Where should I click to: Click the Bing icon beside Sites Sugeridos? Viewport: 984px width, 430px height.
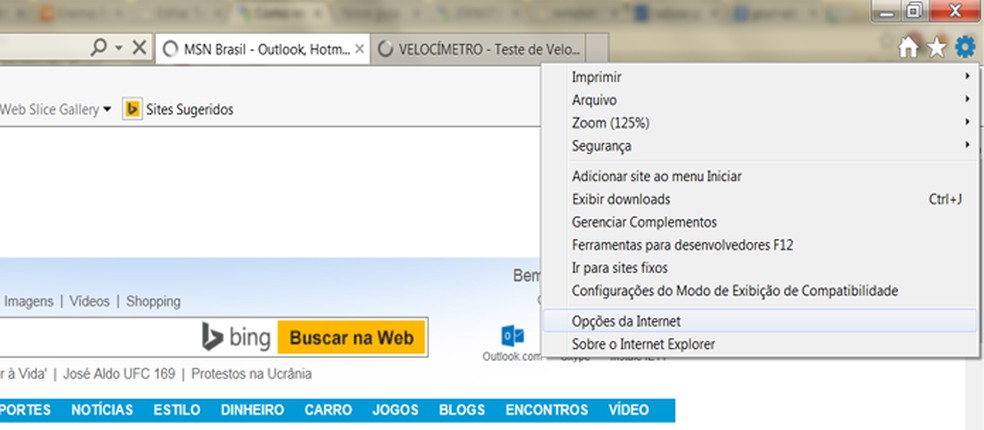point(132,109)
